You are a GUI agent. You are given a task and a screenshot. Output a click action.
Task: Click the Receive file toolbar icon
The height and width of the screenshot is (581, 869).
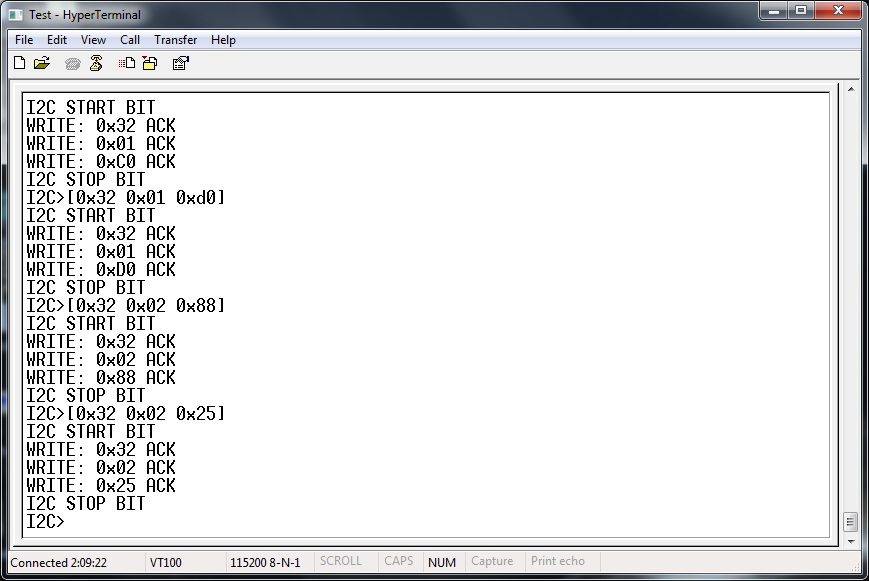click(150, 63)
